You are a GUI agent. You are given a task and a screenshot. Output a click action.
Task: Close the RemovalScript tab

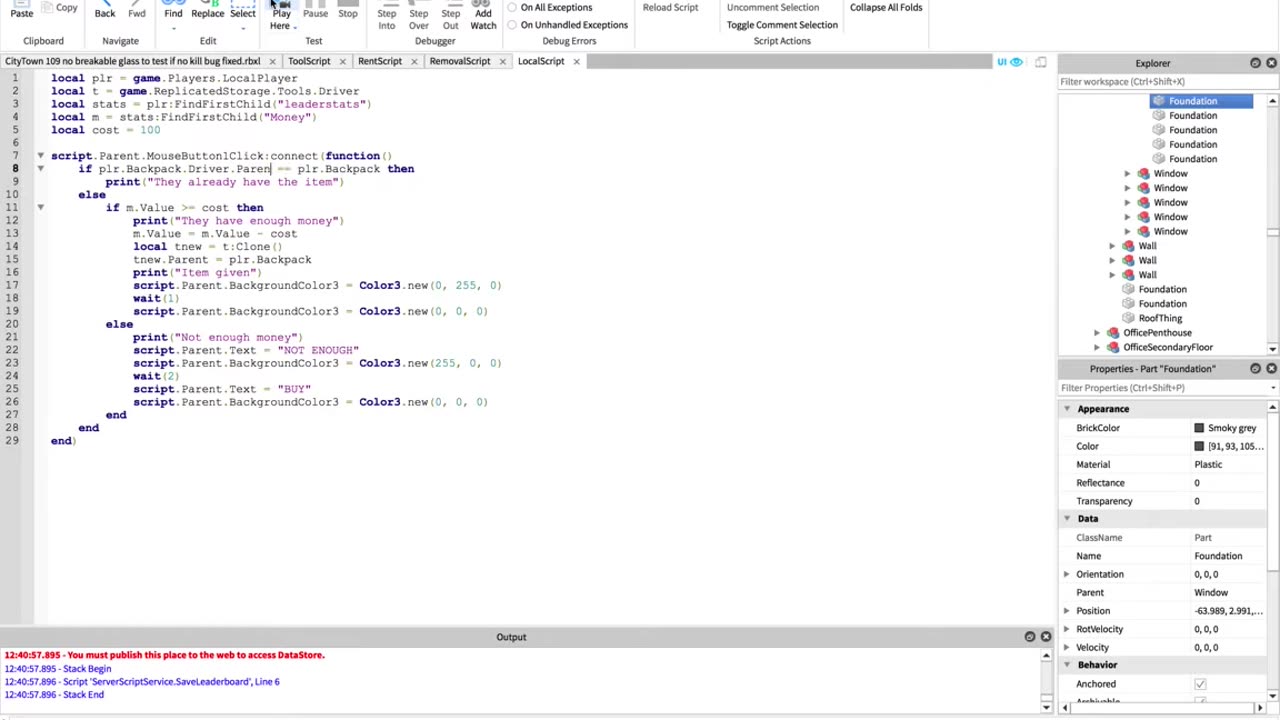502,61
